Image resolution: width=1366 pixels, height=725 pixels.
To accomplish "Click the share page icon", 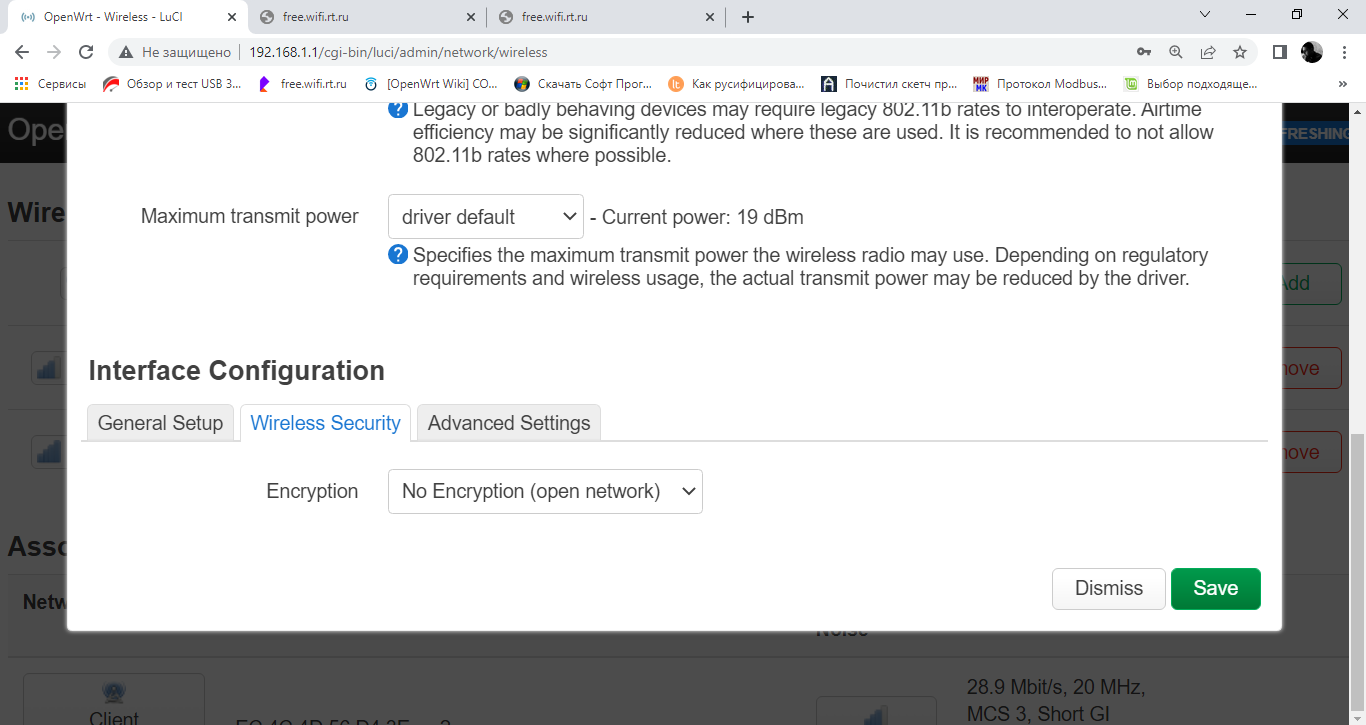I will [x=1208, y=52].
